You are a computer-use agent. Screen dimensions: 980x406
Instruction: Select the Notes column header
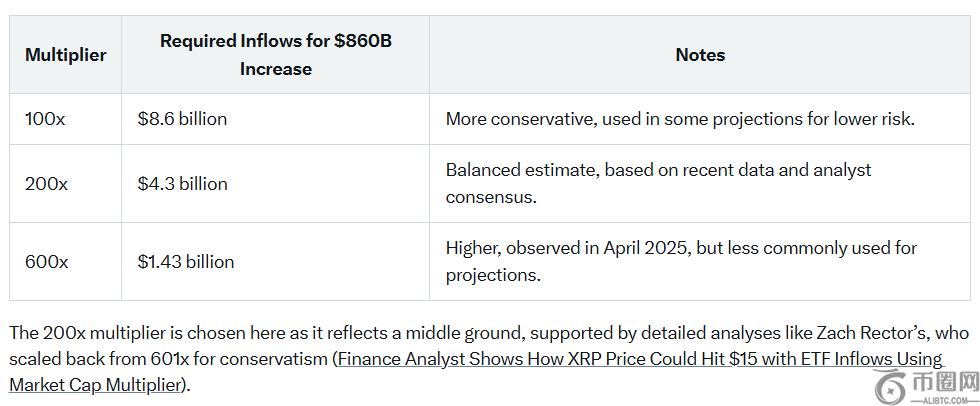point(700,55)
